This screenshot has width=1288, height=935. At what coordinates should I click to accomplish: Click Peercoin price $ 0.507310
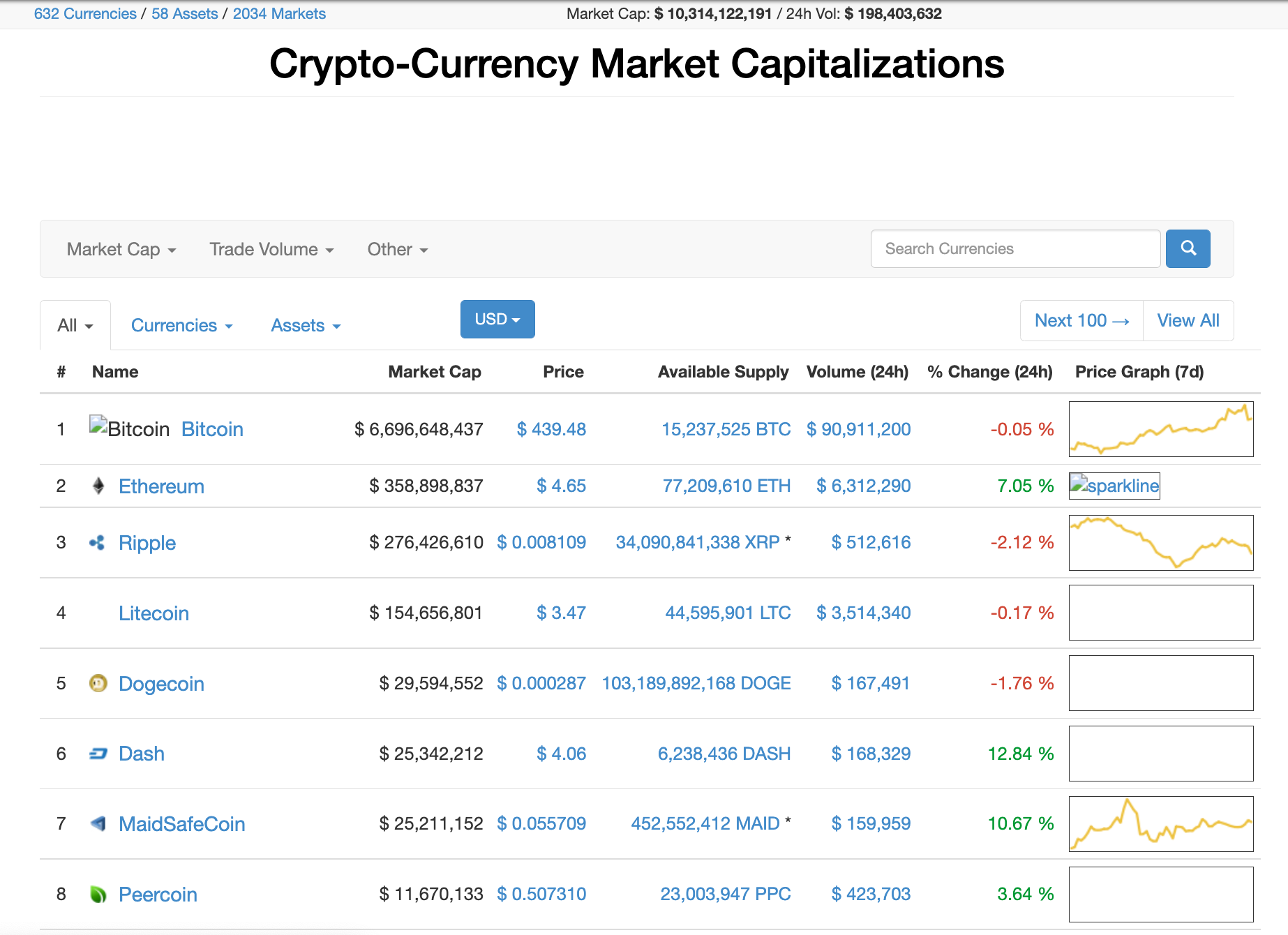click(x=541, y=894)
